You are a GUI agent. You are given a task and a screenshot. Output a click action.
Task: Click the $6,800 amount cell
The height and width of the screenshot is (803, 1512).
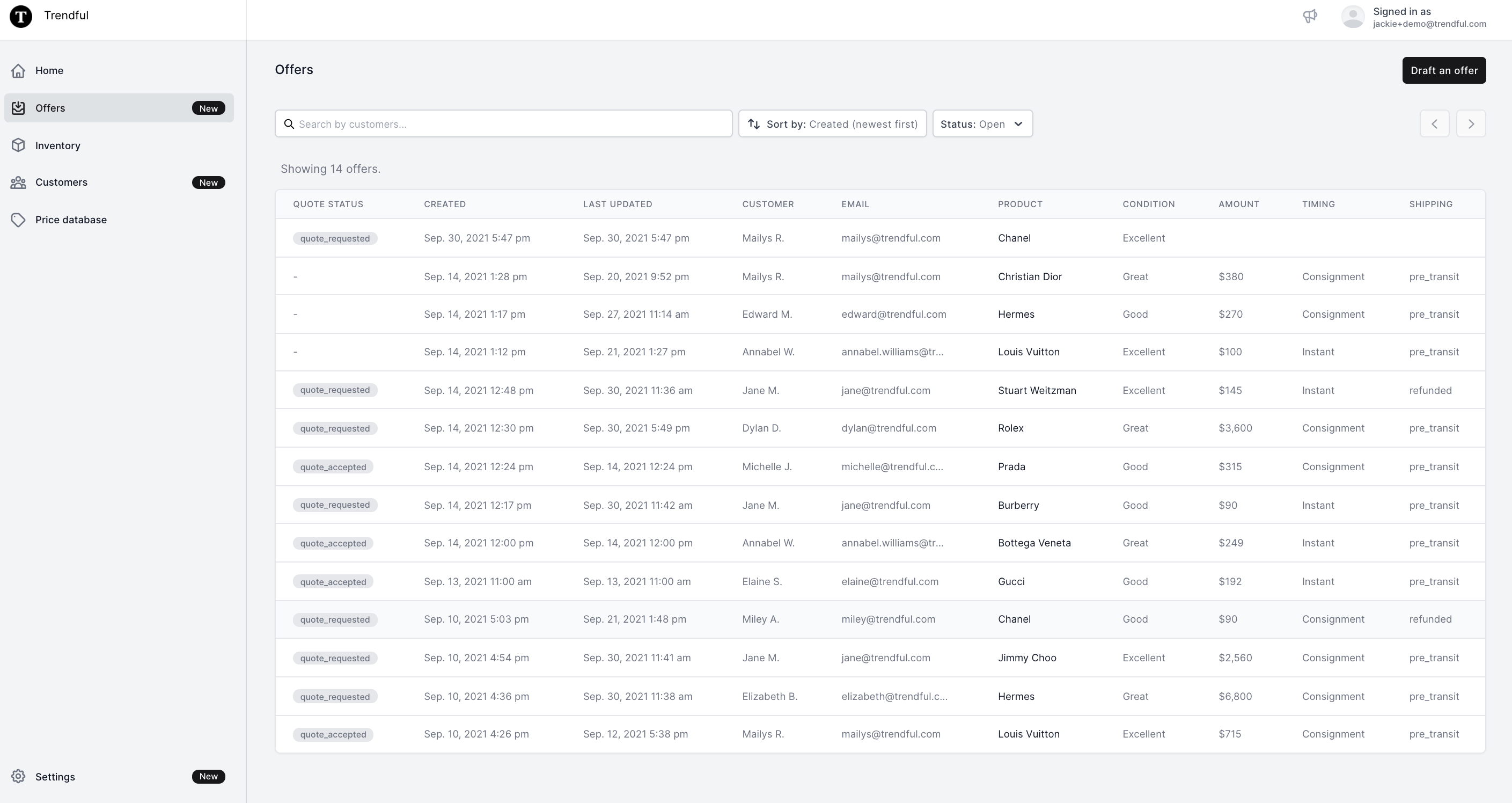click(1235, 696)
